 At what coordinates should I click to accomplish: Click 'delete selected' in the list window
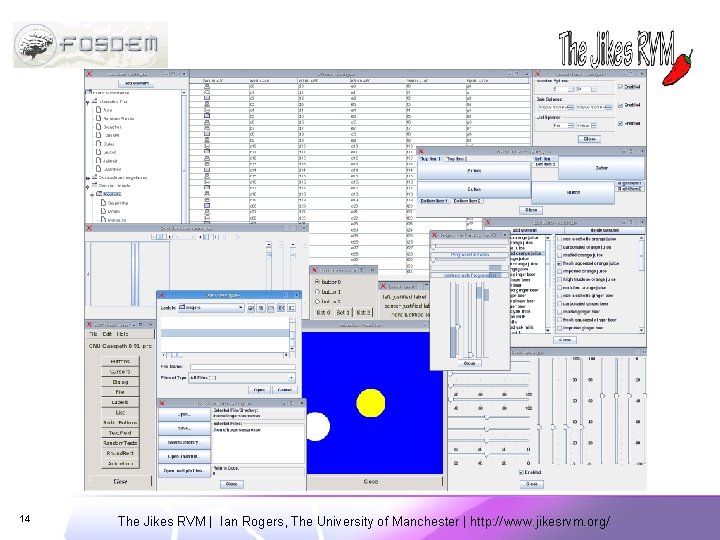click(604, 230)
